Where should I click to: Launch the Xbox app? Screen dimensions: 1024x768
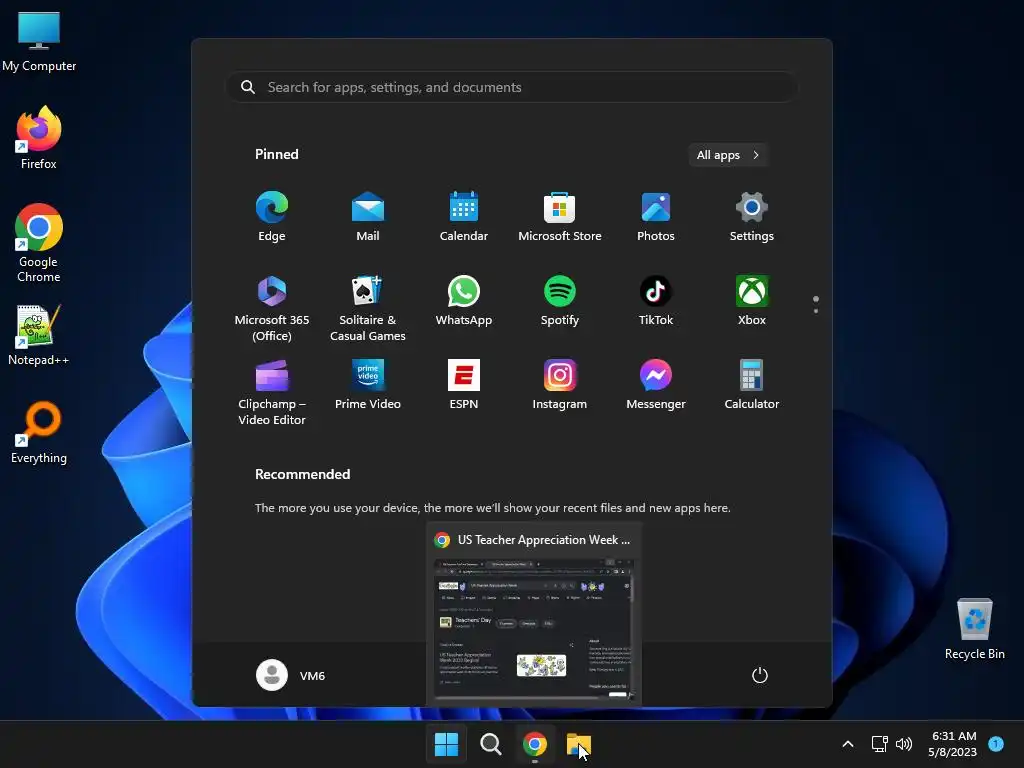(752, 300)
